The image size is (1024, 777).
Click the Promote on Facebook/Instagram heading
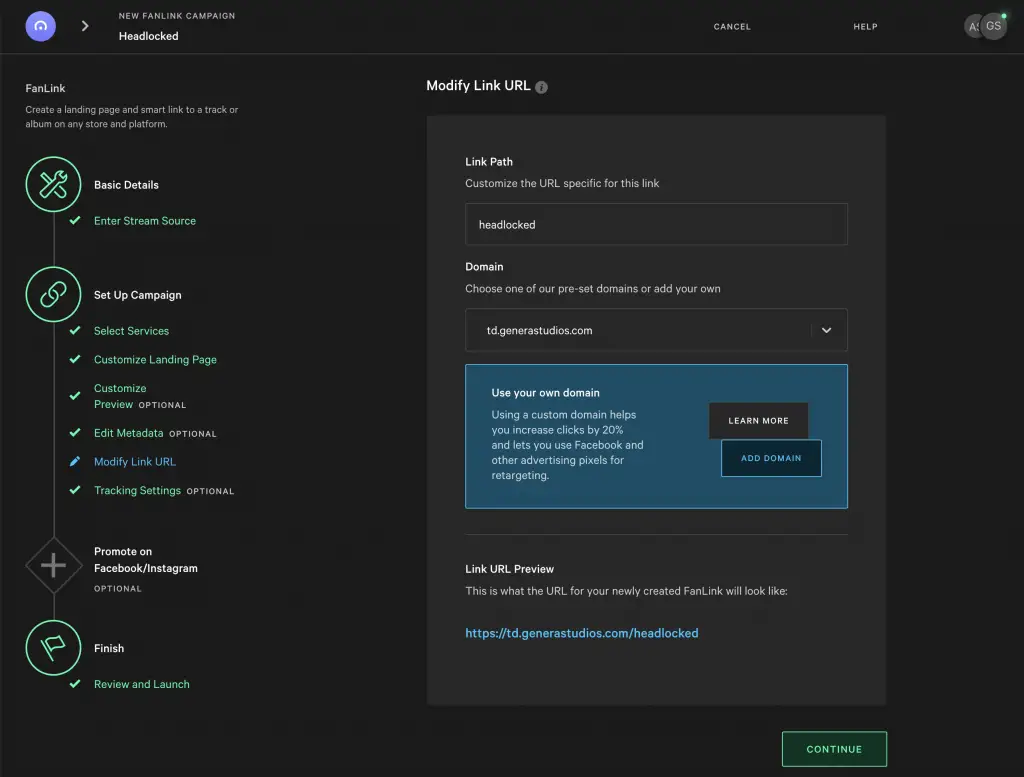coord(146,560)
